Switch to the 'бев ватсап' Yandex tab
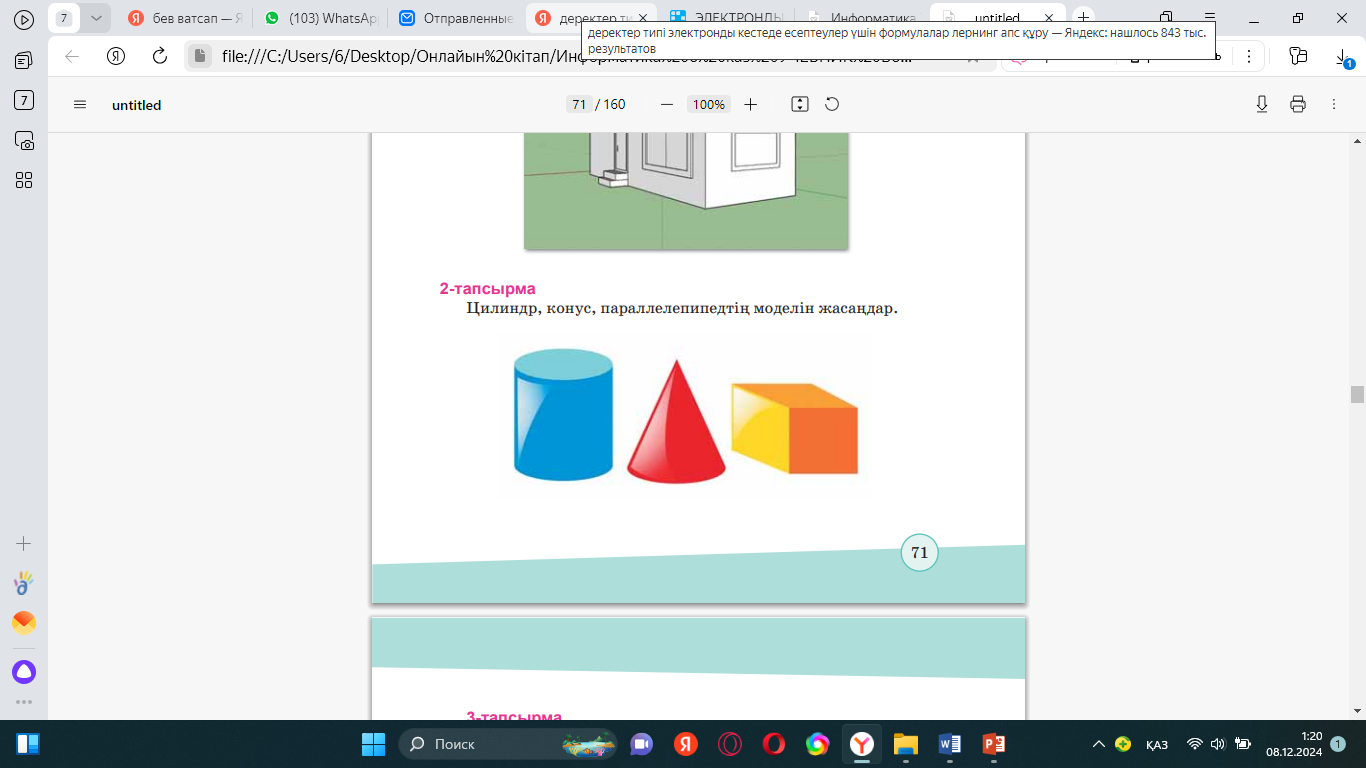Image resolution: width=1366 pixels, height=768 pixels. tap(185, 18)
